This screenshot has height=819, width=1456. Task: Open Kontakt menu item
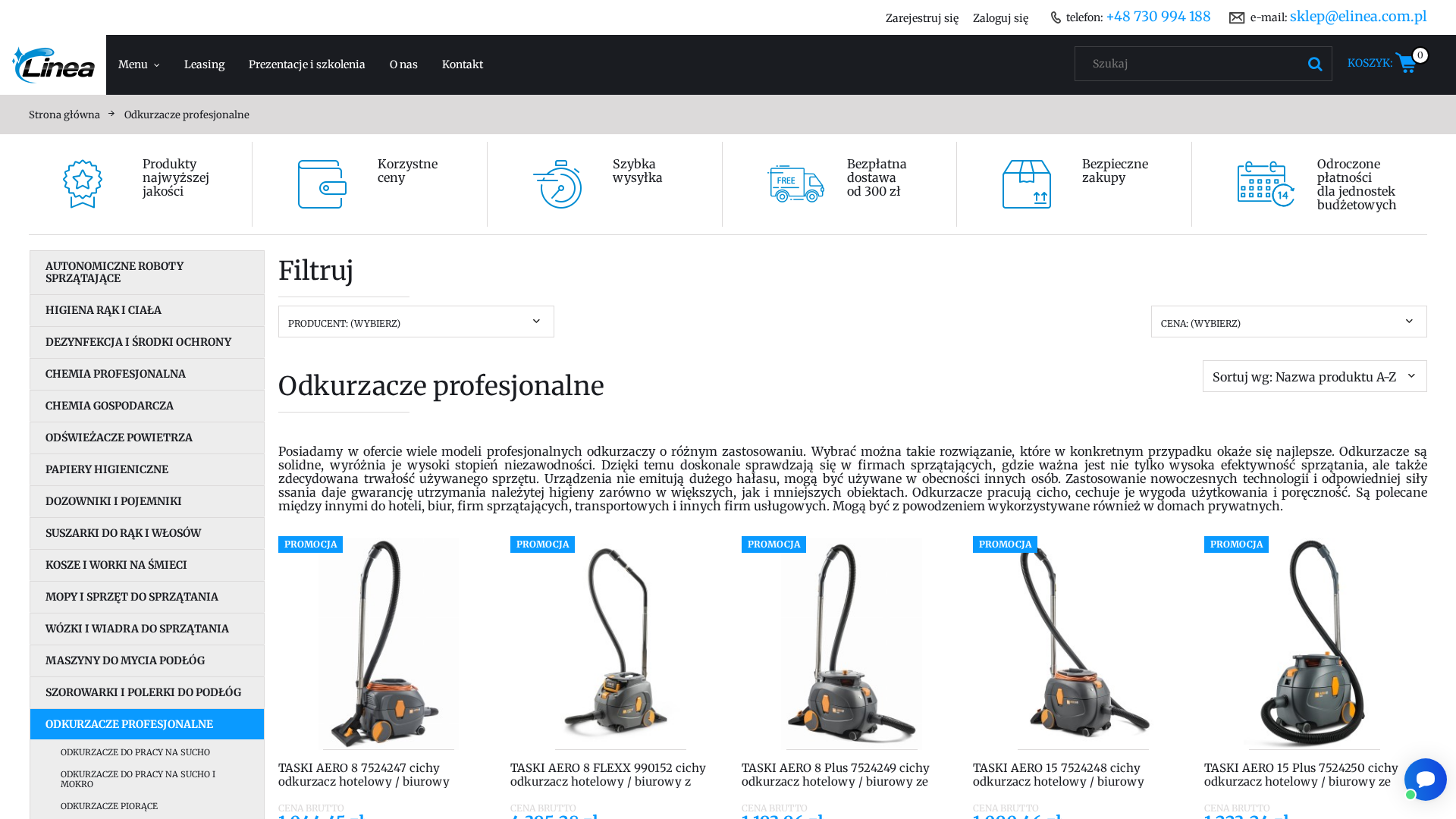(463, 64)
